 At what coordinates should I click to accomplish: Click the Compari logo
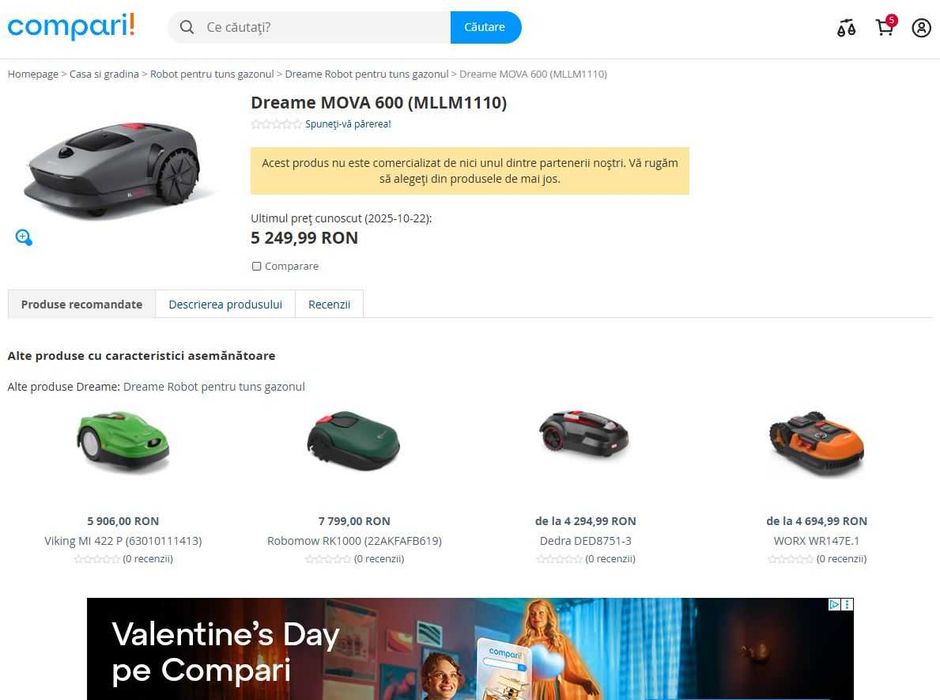tap(71, 27)
